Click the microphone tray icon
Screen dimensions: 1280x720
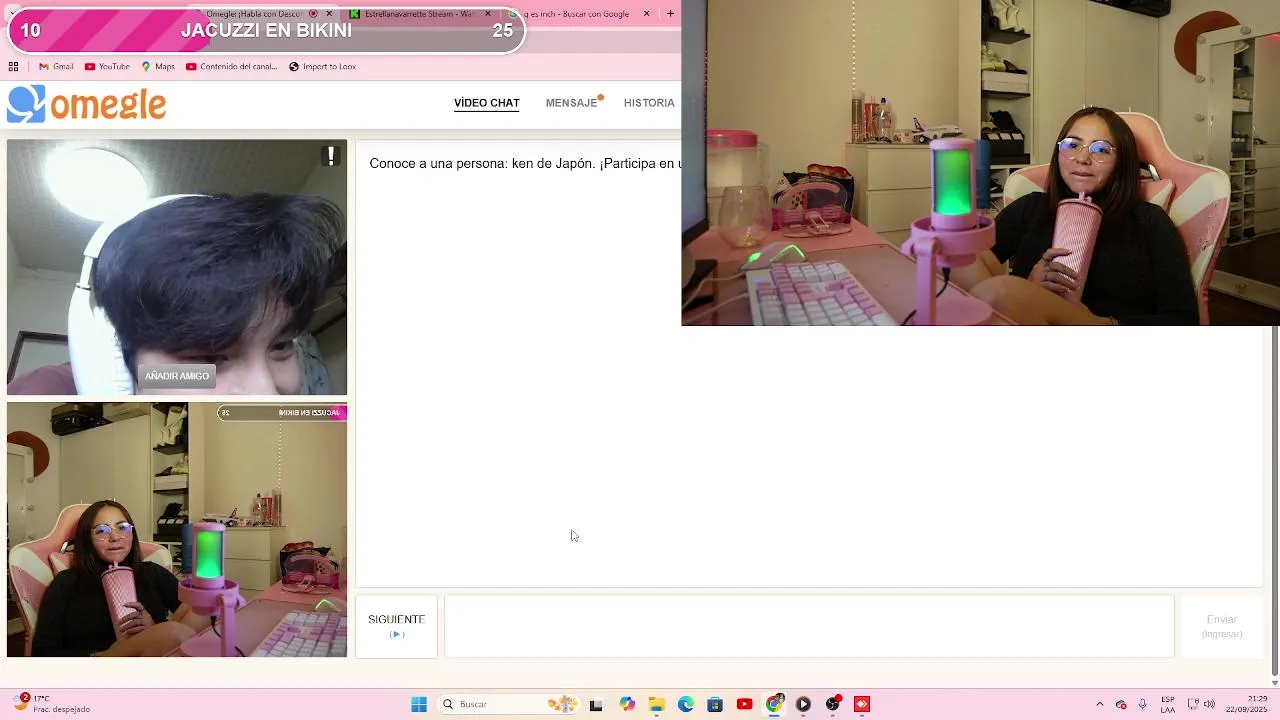click(1142, 704)
